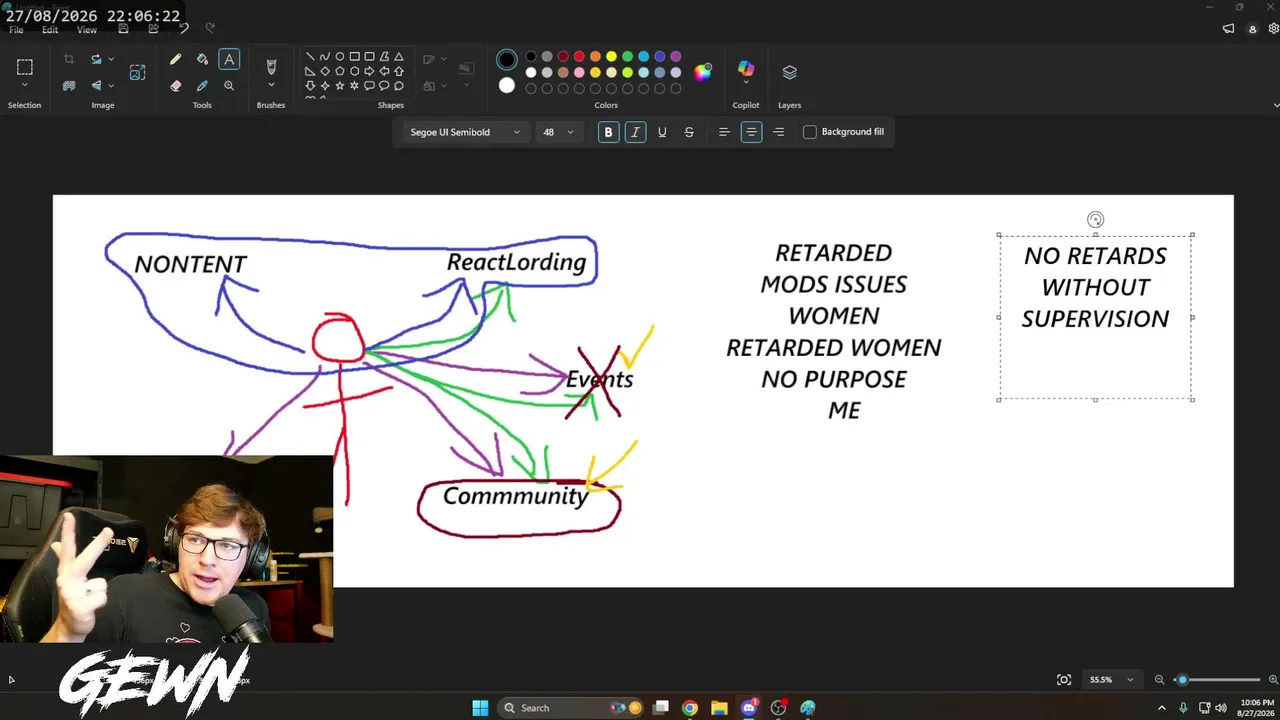Image resolution: width=1280 pixels, height=720 pixels.
Task: Open the View menu
Action: pos(87,30)
